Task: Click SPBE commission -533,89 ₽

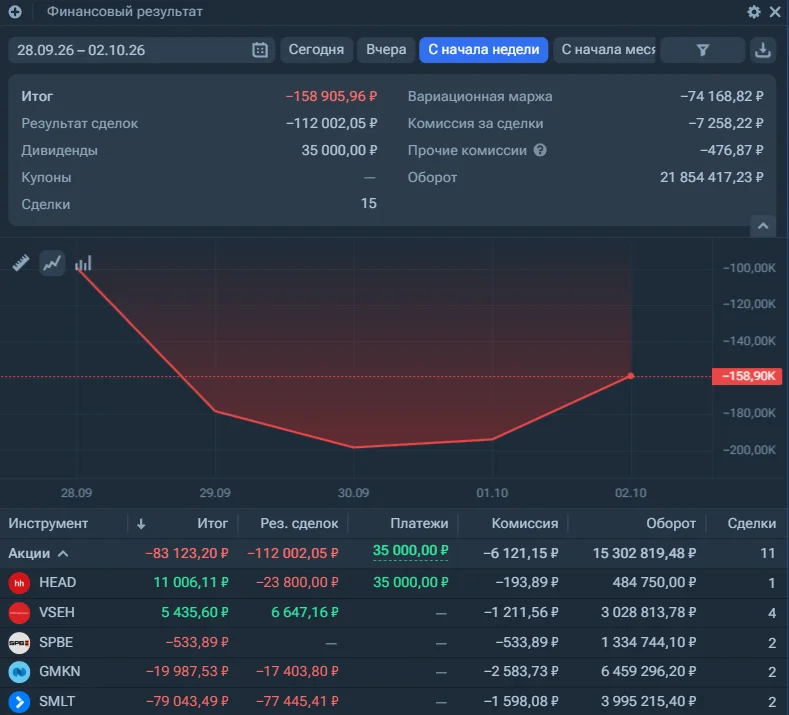Action: pyautogui.click(x=527, y=643)
